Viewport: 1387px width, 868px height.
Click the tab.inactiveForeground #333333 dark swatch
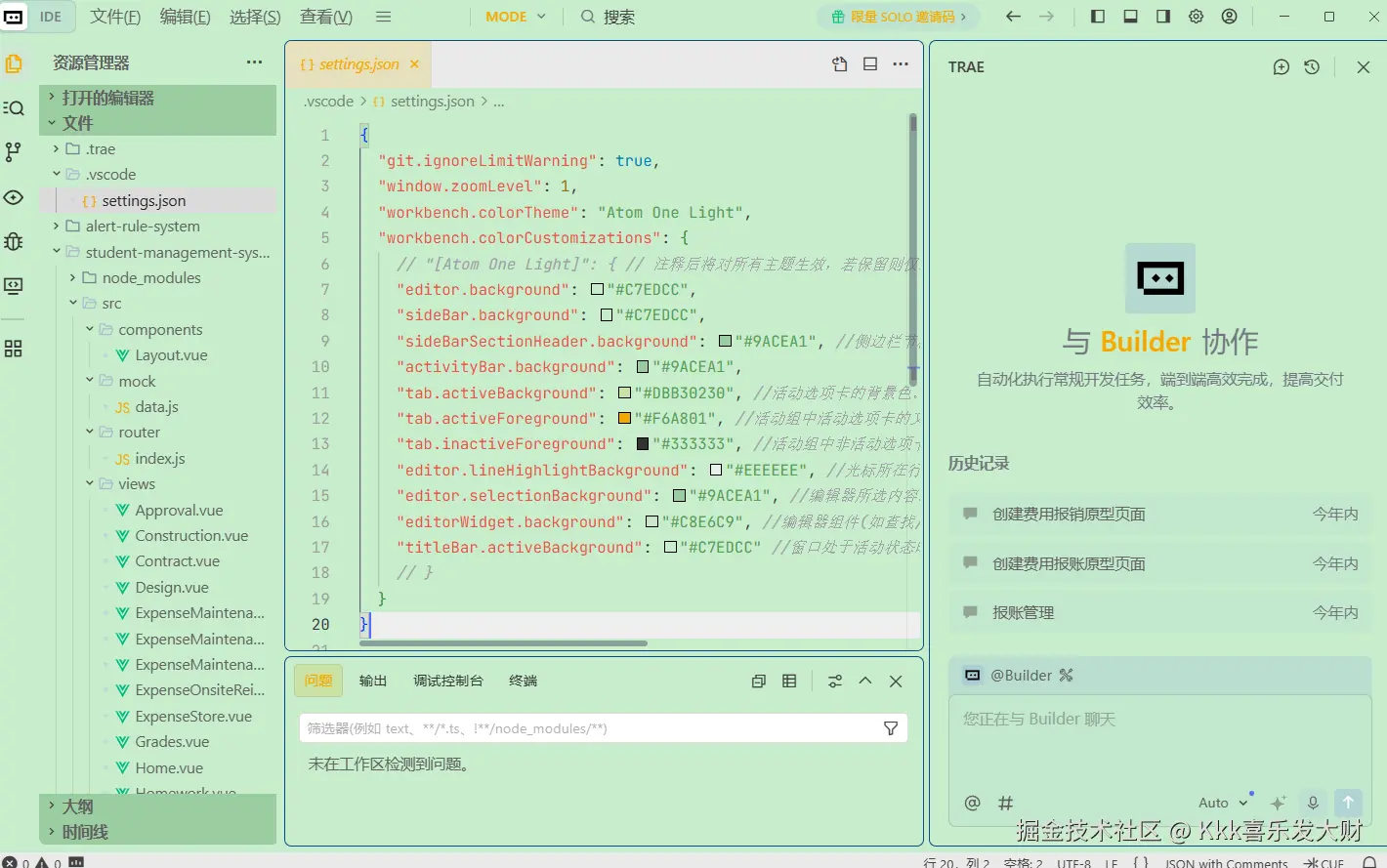point(643,444)
